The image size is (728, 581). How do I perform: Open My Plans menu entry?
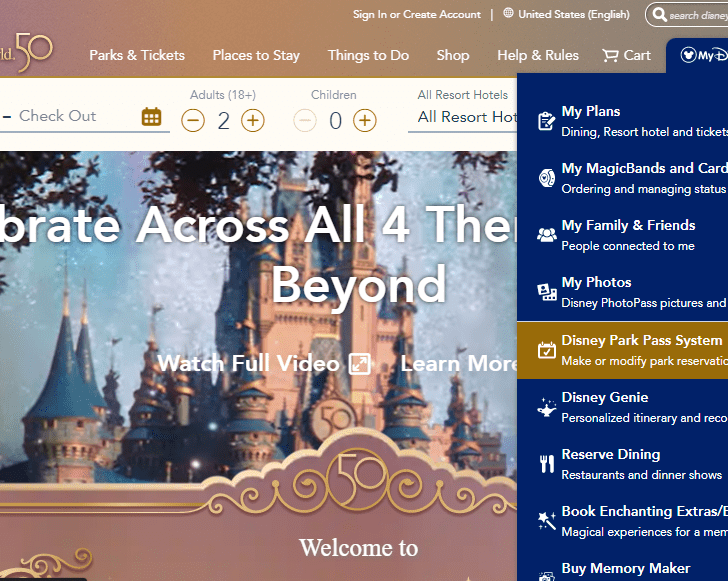coord(622,121)
